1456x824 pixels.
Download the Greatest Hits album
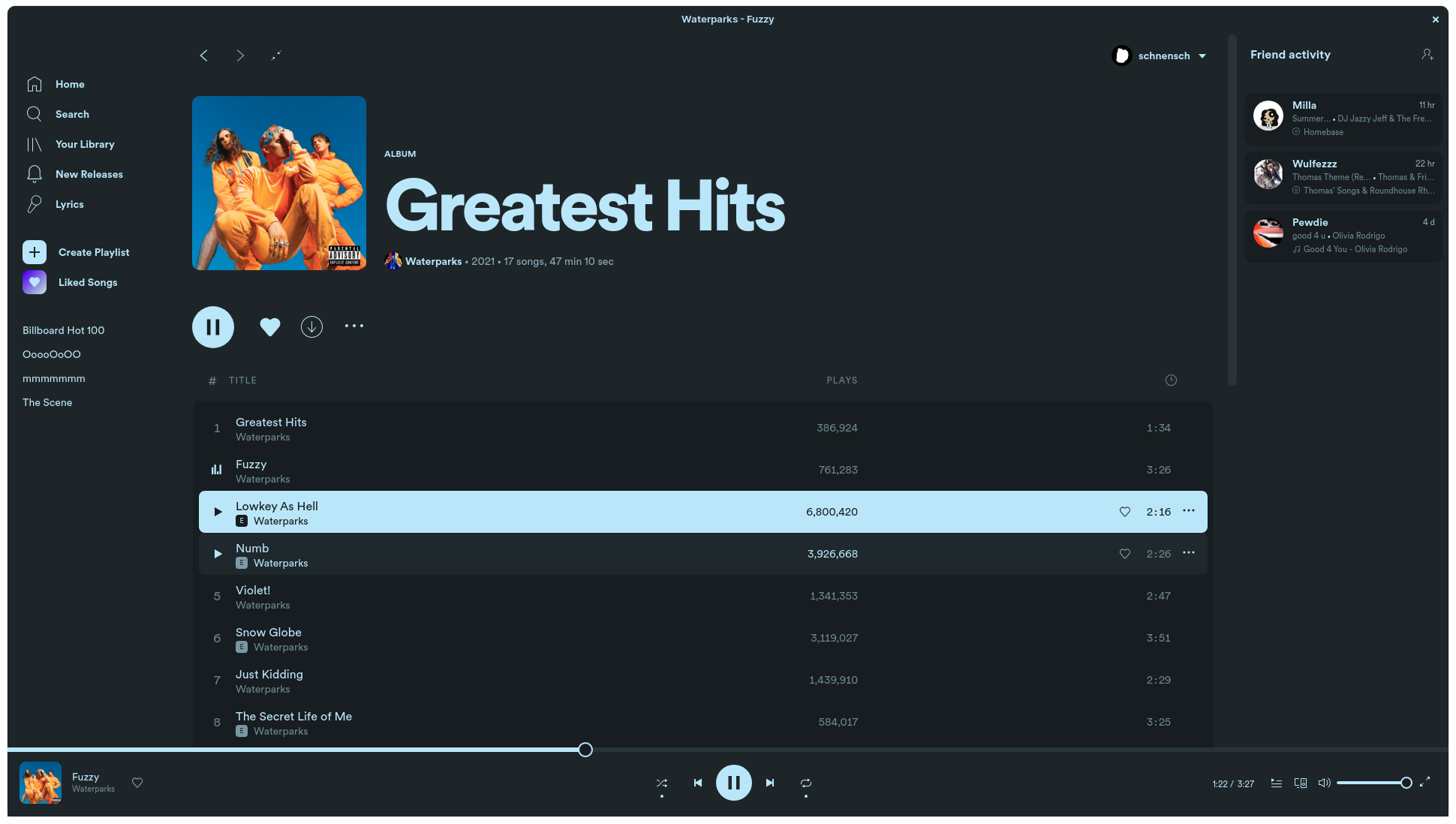(x=311, y=326)
